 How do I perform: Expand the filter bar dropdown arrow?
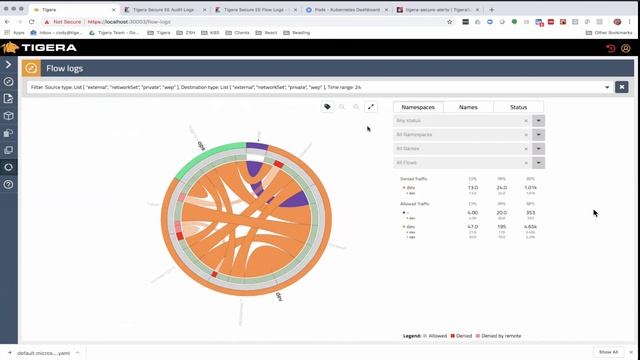[607, 87]
